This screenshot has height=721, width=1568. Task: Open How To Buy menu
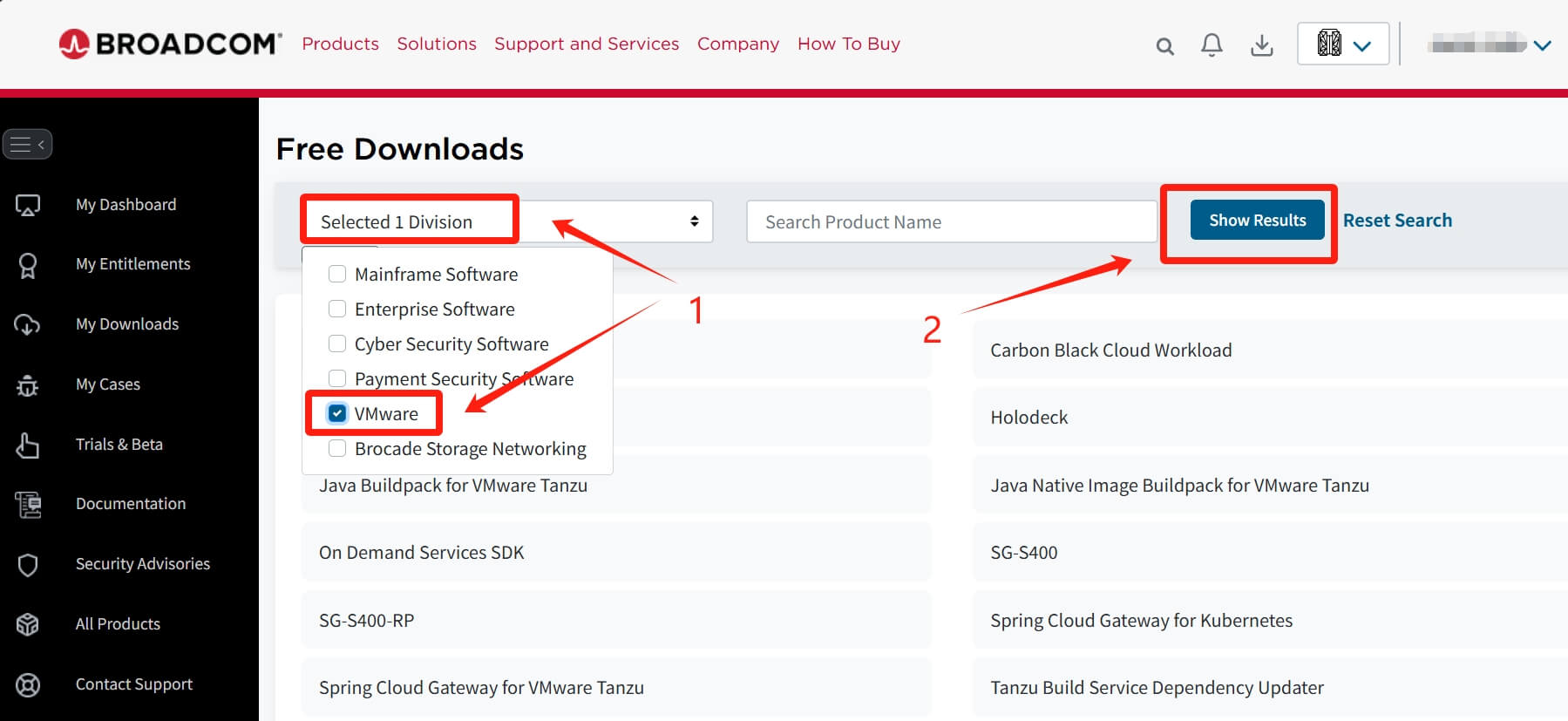849,44
